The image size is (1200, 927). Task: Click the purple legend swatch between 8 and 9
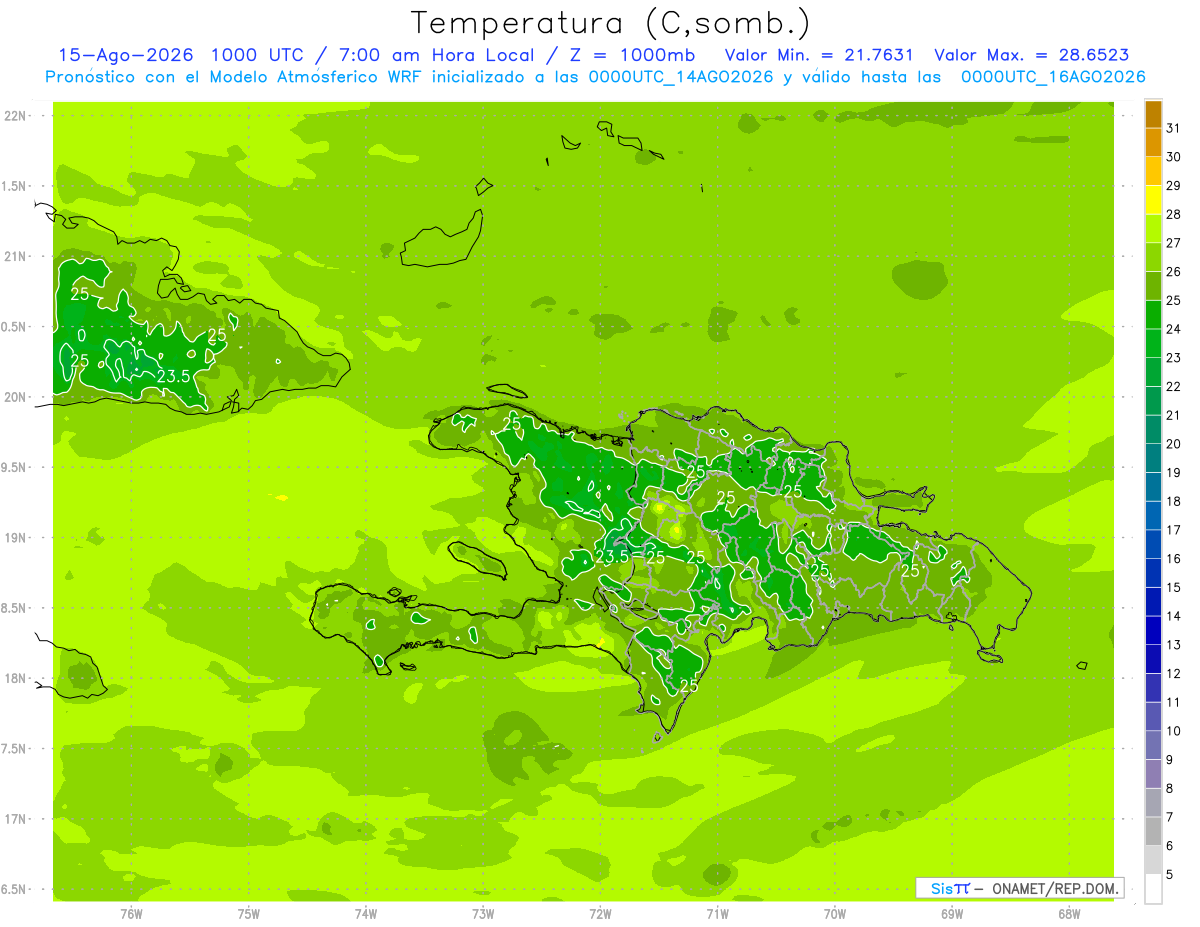pyautogui.click(x=1154, y=774)
